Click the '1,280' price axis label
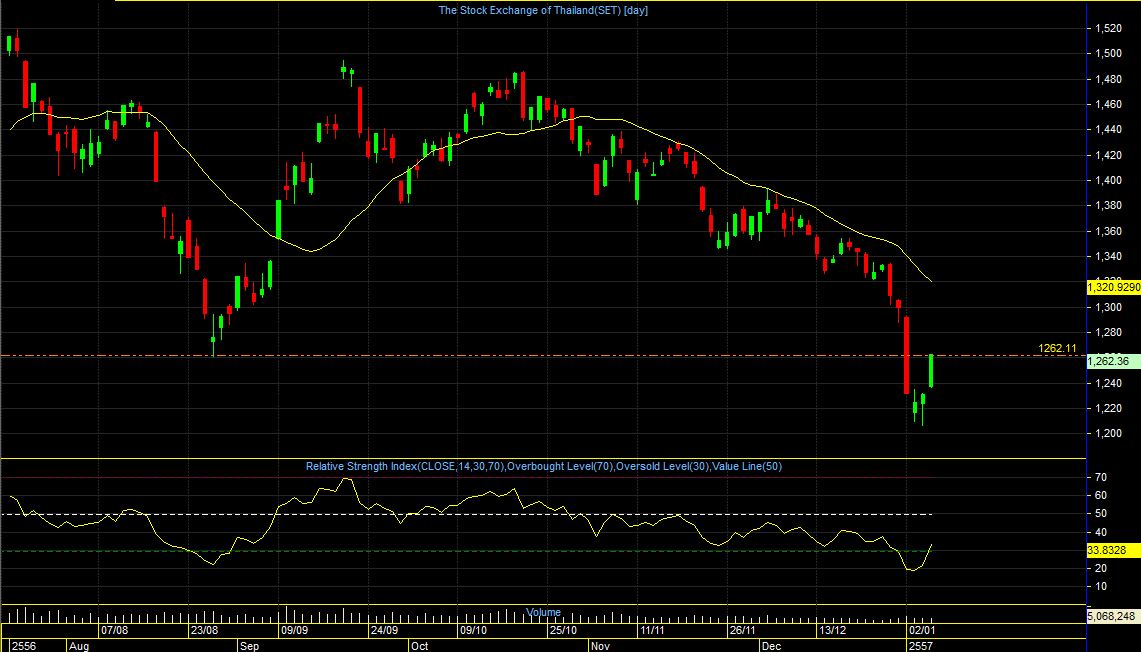This screenshot has height=652, width=1141. 1108,333
